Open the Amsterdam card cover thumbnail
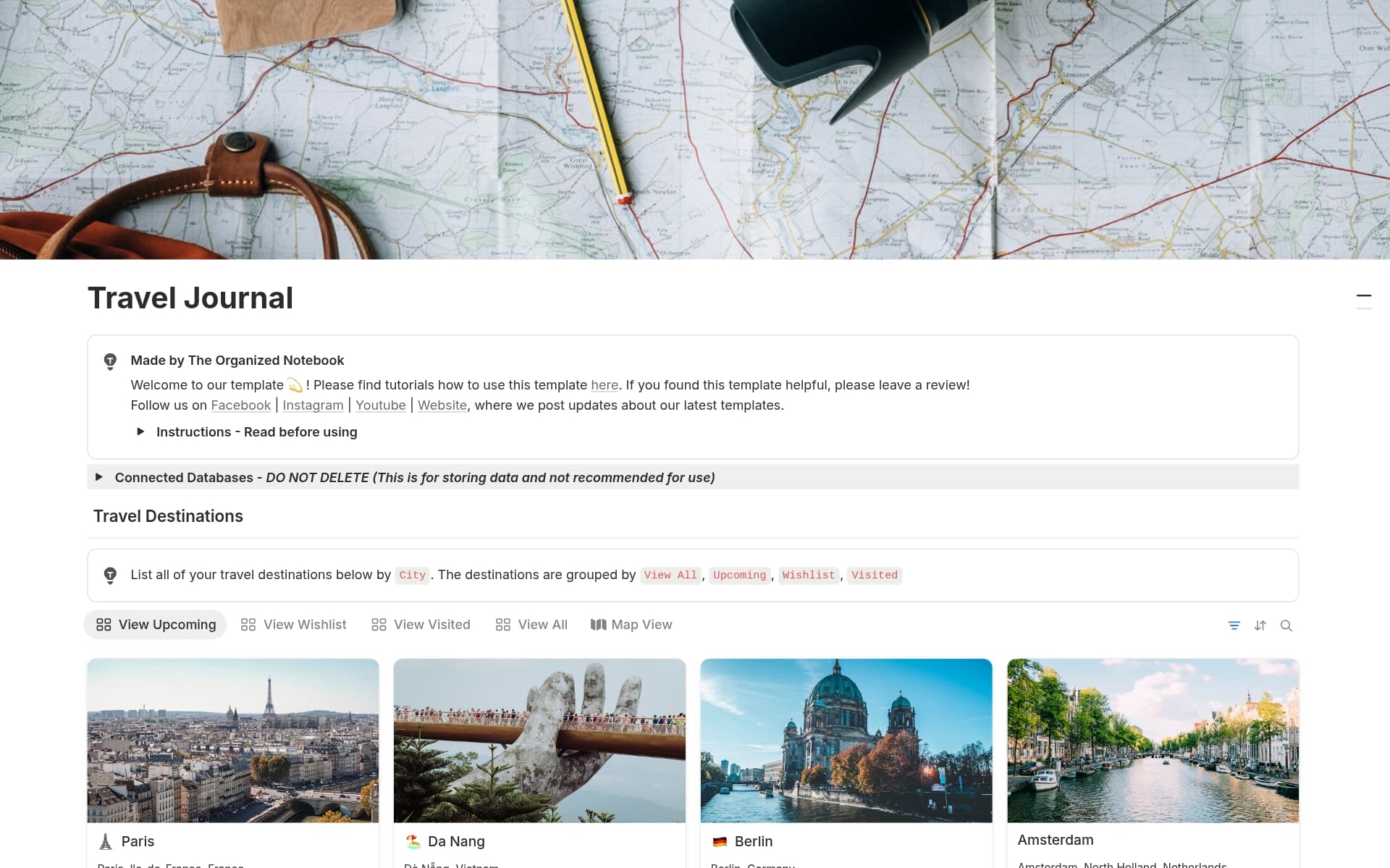 click(x=1153, y=740)
